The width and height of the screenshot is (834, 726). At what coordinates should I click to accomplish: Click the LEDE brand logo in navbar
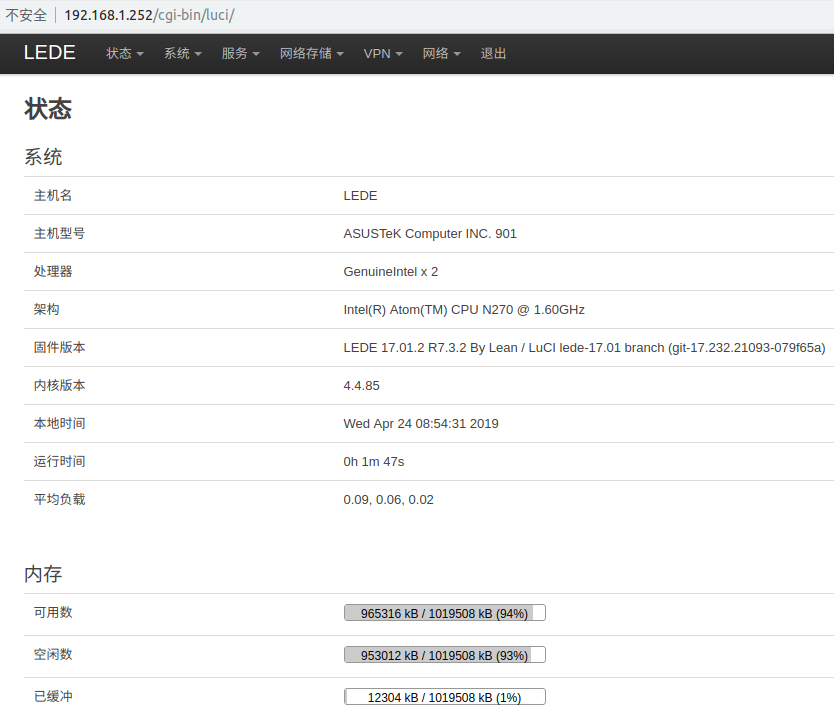pos(50,53)
